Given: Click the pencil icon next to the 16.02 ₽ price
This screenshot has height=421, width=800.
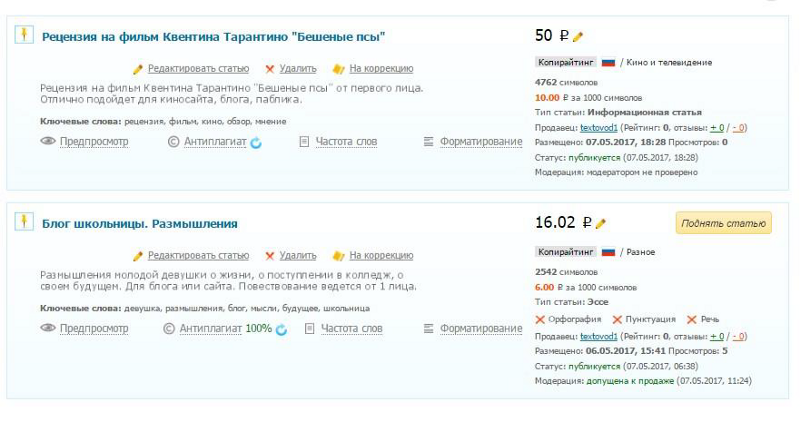Looking at the screenshot, I should tap(601, 224).
